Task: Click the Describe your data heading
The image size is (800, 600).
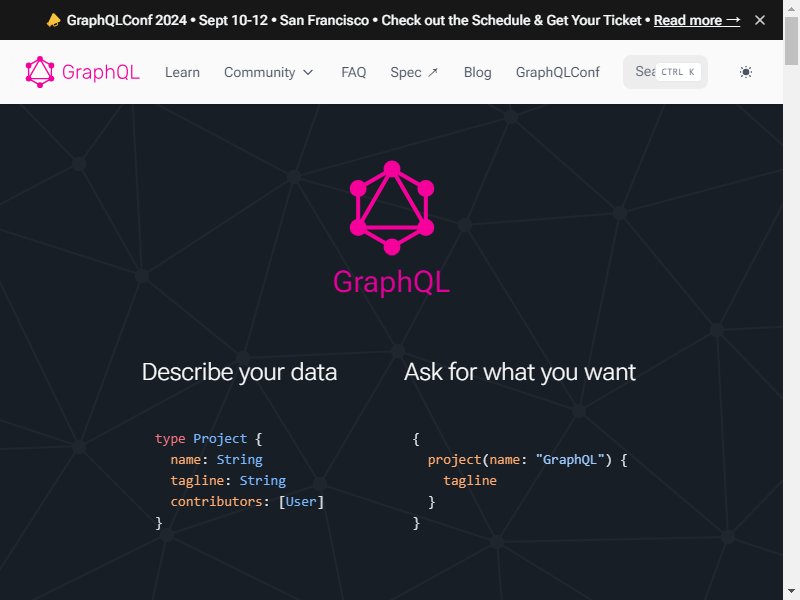Action: (239, 372)
